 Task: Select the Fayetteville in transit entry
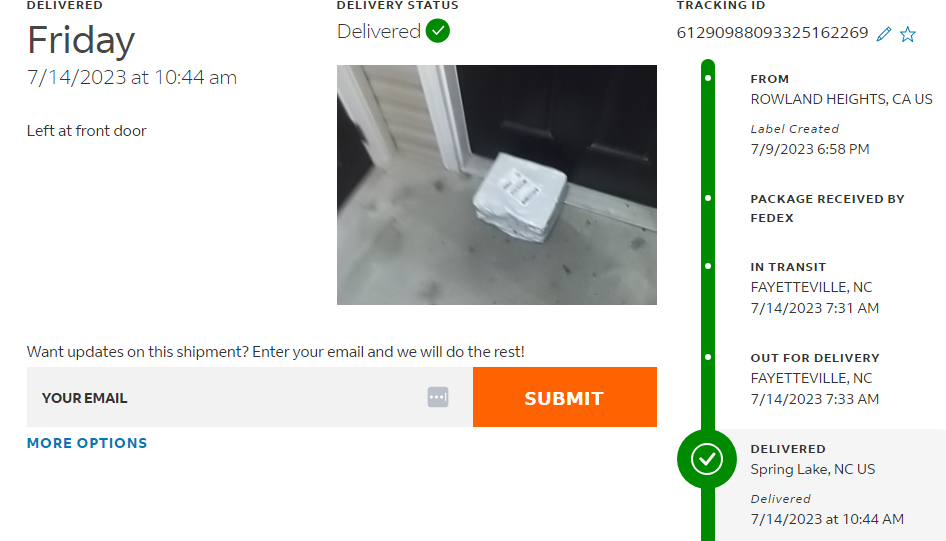[x=811, y=287]
